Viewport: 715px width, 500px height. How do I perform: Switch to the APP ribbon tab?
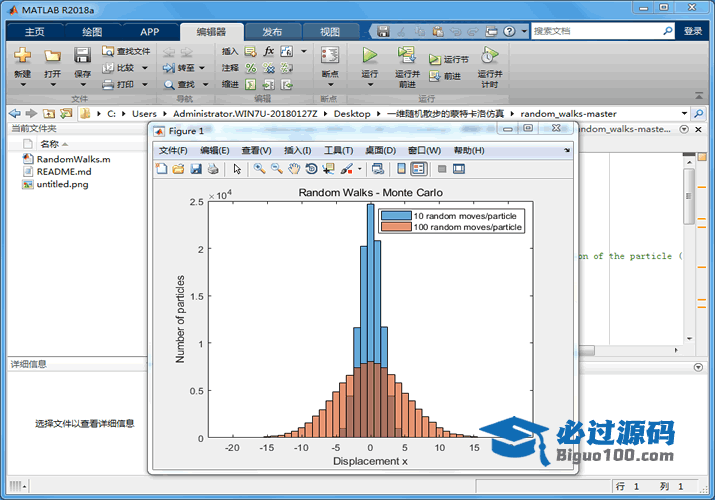tap(150, 31)
